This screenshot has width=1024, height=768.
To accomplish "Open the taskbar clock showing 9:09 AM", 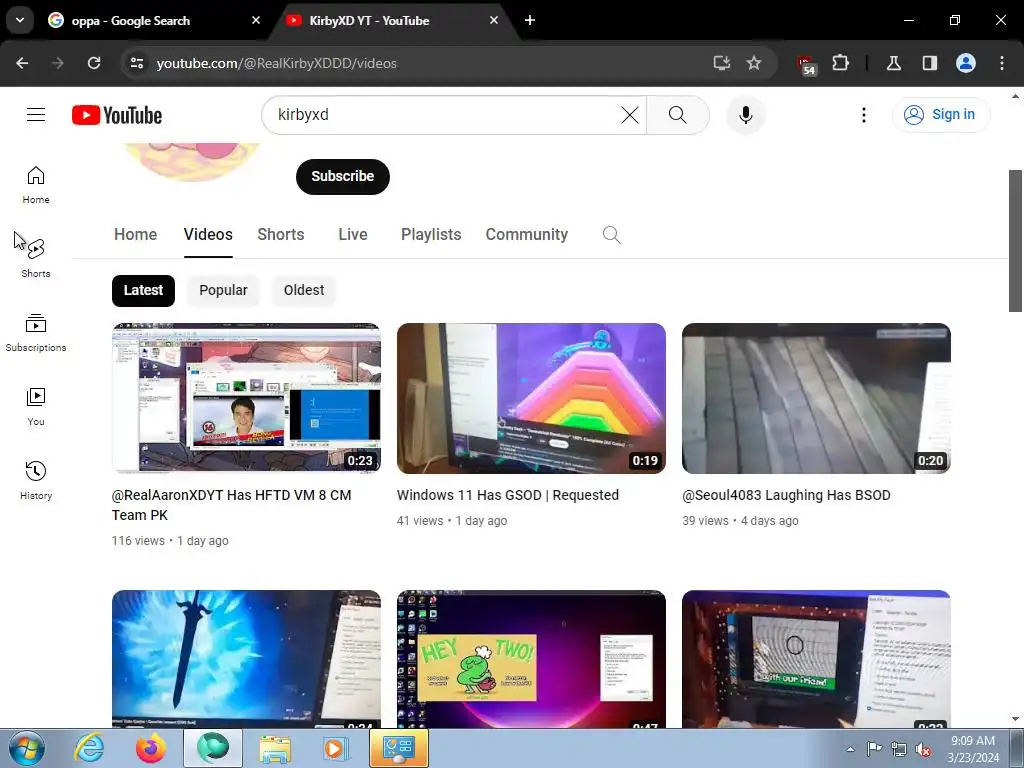I will click(x=973, y=749).
